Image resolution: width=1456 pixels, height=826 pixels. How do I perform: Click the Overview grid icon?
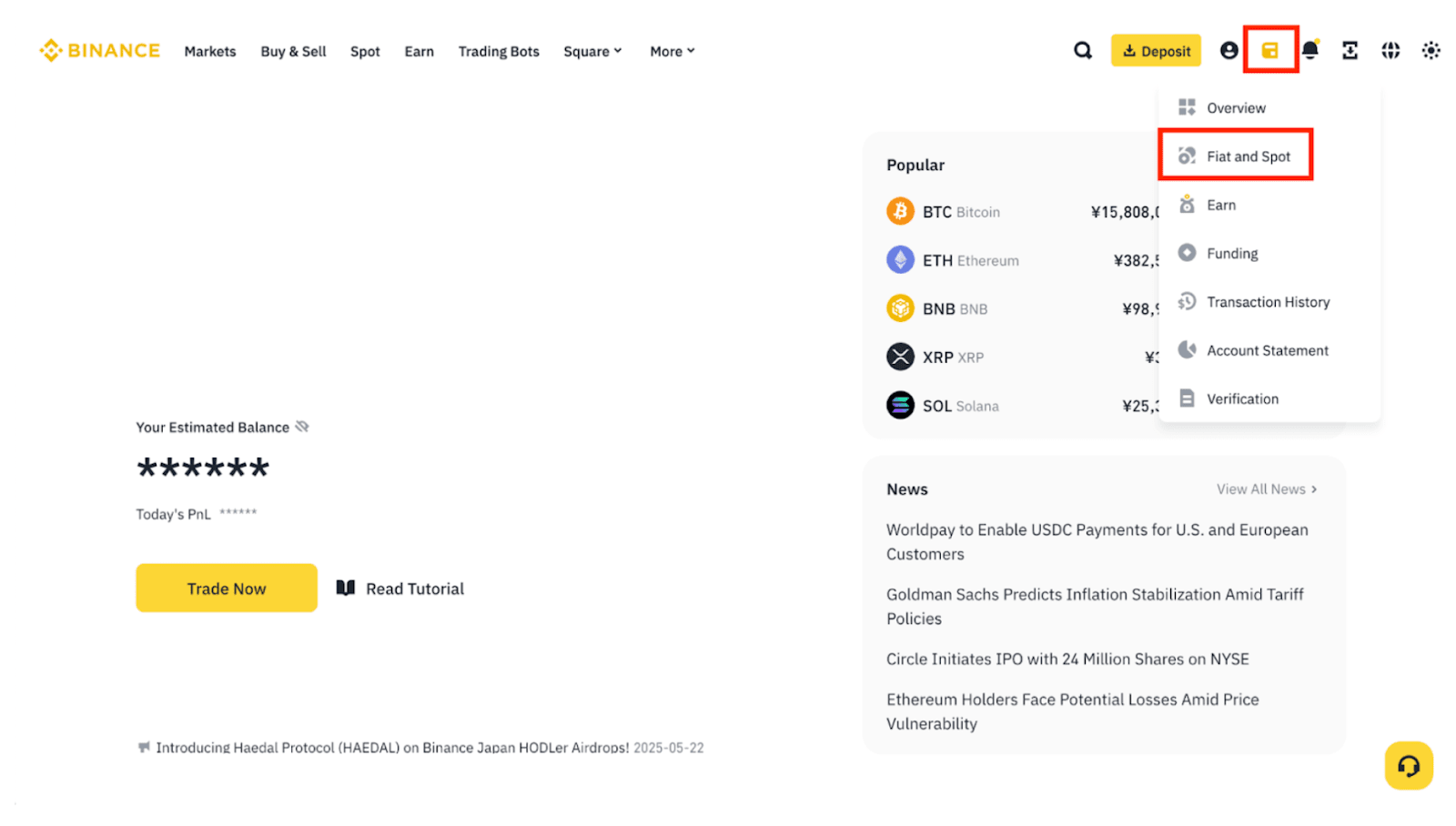pyautogui.click(x=1187, y=107)
